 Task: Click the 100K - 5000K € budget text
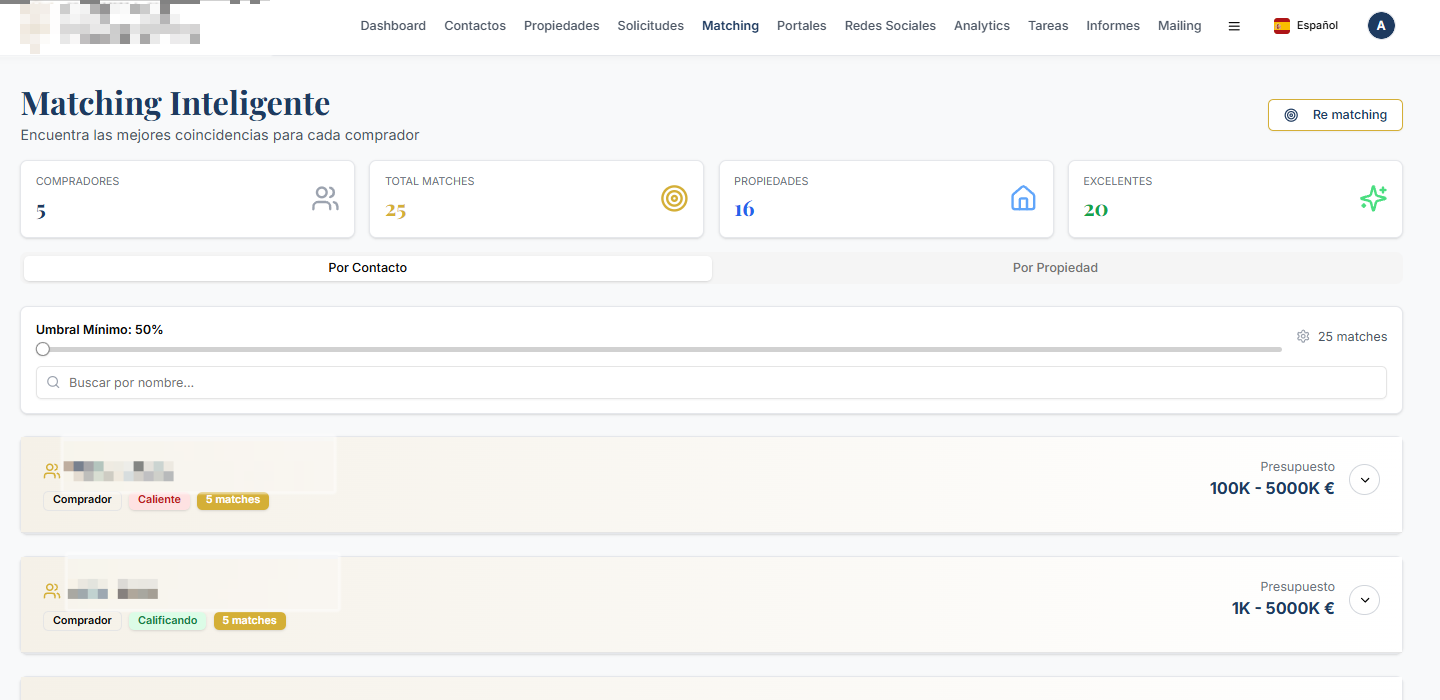1272,489
